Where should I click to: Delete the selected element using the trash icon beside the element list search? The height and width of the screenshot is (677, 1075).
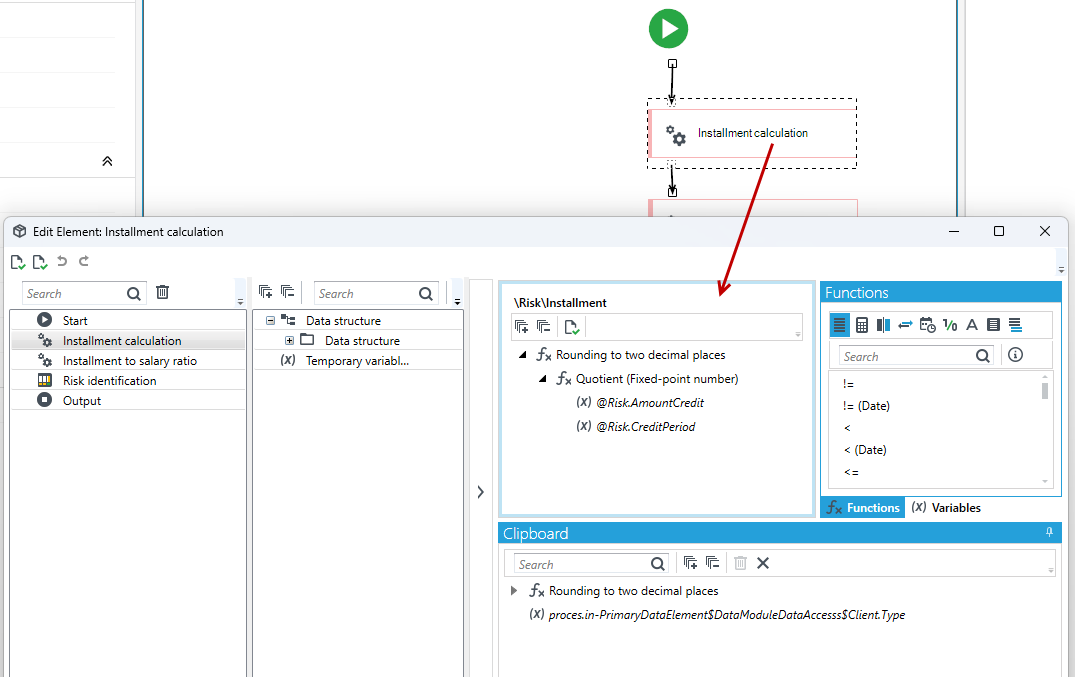(162, 292)
